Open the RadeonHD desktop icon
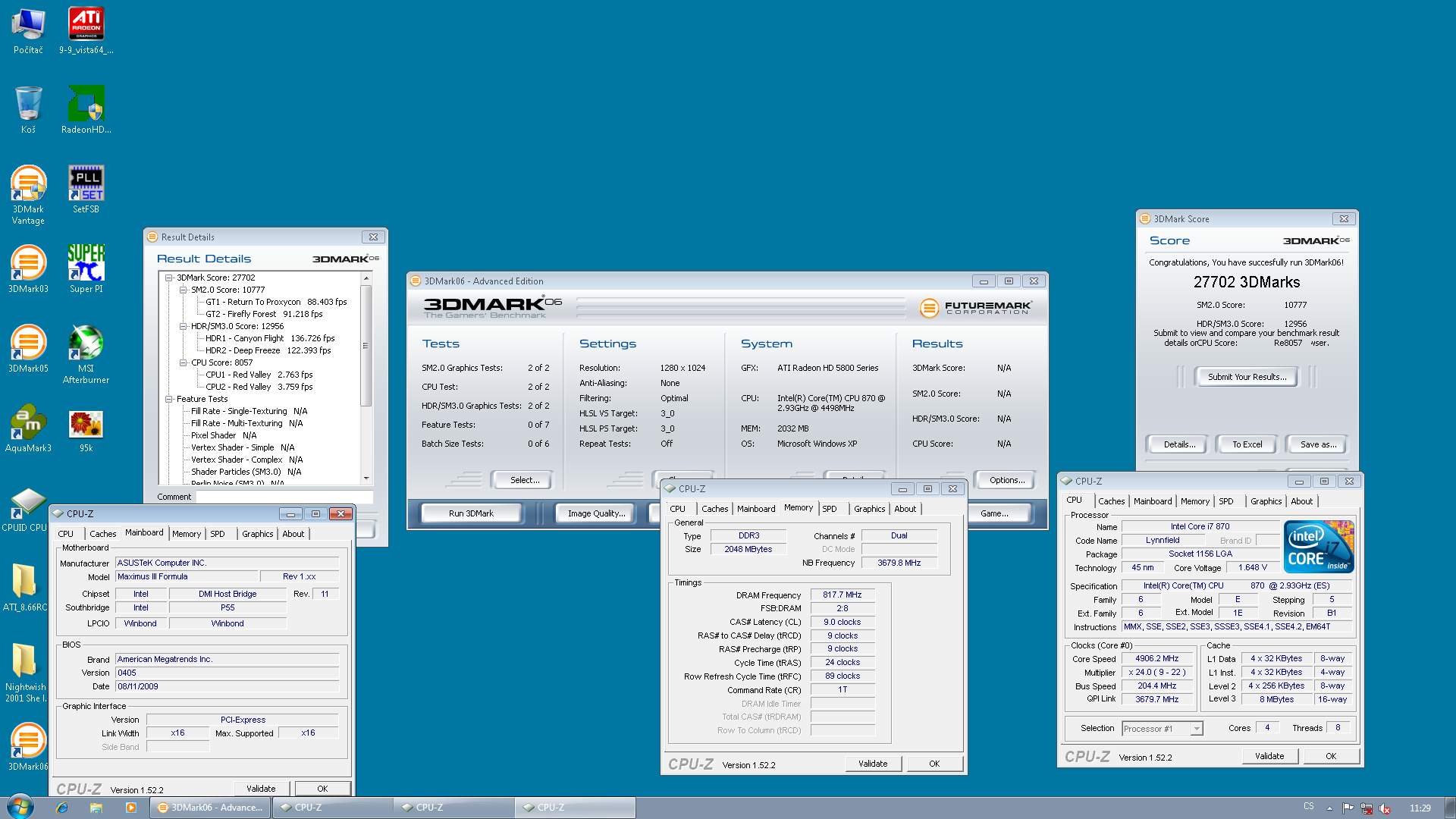1456x819 pixels. point(86,110)
